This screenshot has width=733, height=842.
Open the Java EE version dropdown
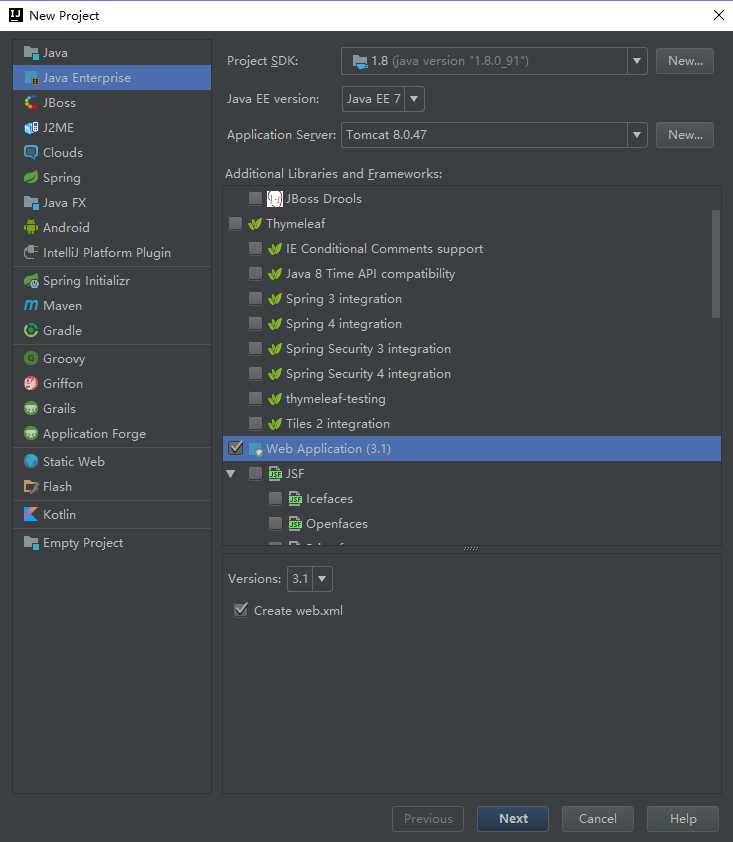coord(414,98)
